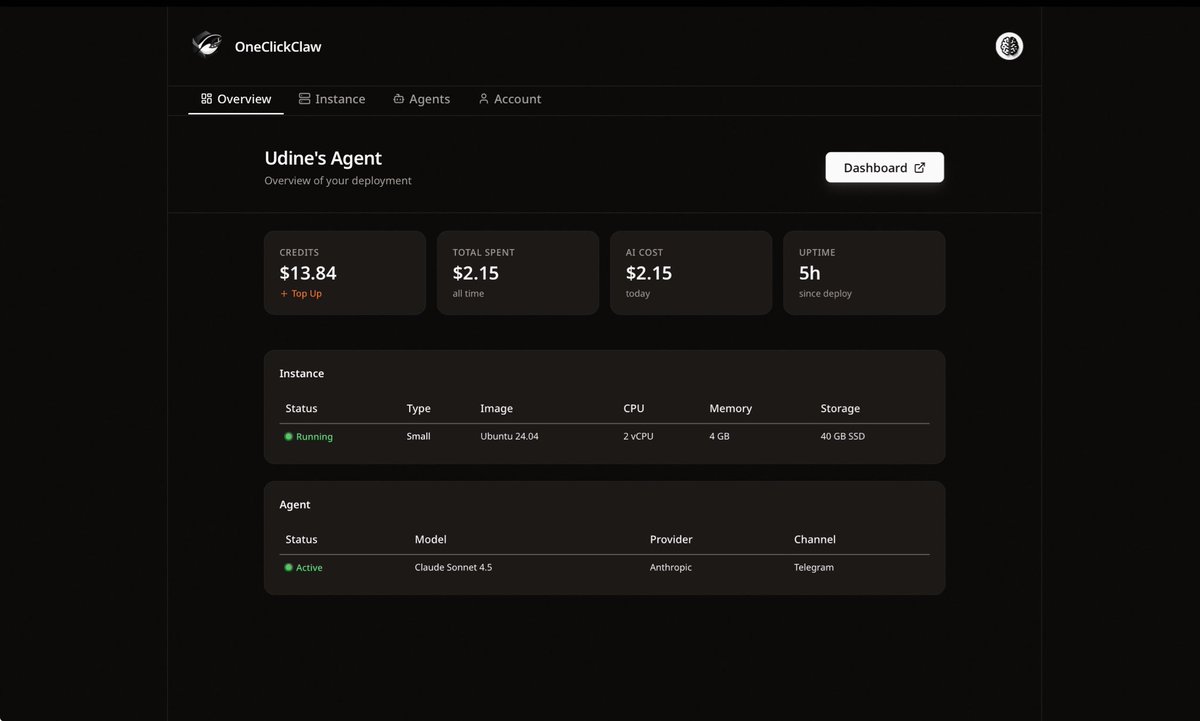
Task: Click the TOTAL SPENT card label
Action: pyautogui.click(x=484, y=253)
